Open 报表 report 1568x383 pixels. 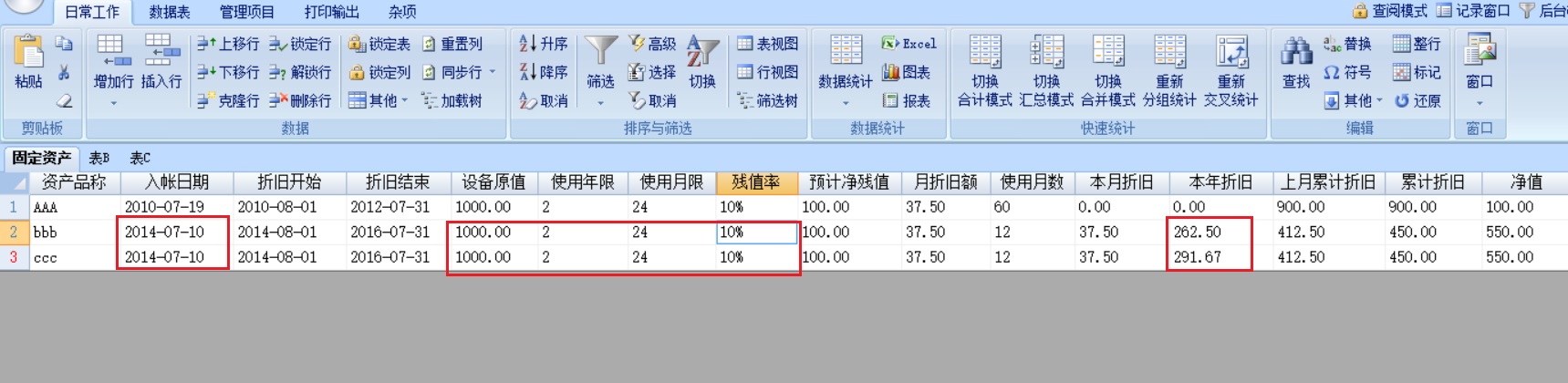906,100
